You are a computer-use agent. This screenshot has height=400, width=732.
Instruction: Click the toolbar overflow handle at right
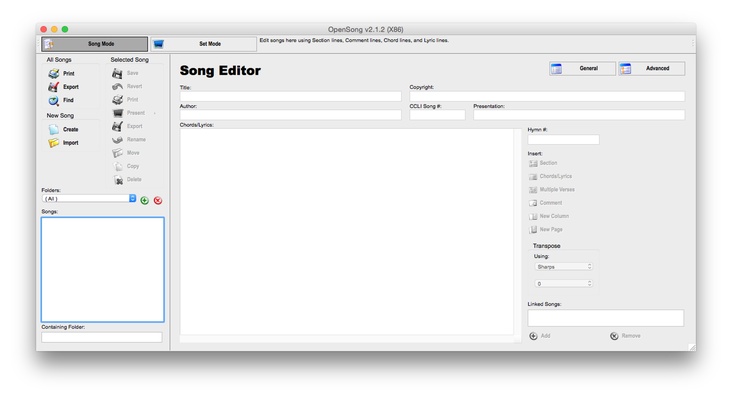coord(693,43)
